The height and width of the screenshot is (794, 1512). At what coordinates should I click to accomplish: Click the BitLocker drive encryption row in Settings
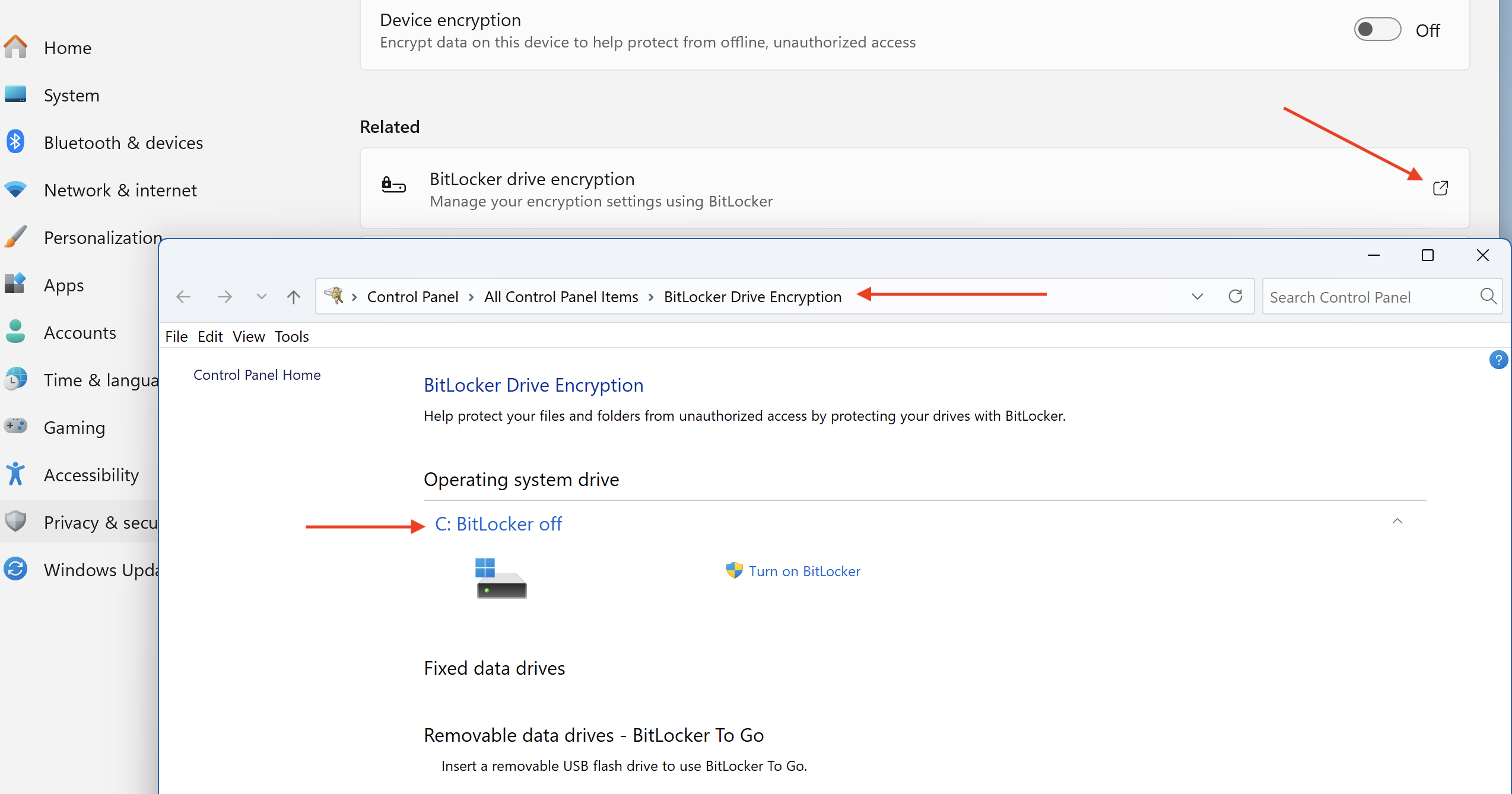pyautogui.click(x=914, y=189)
